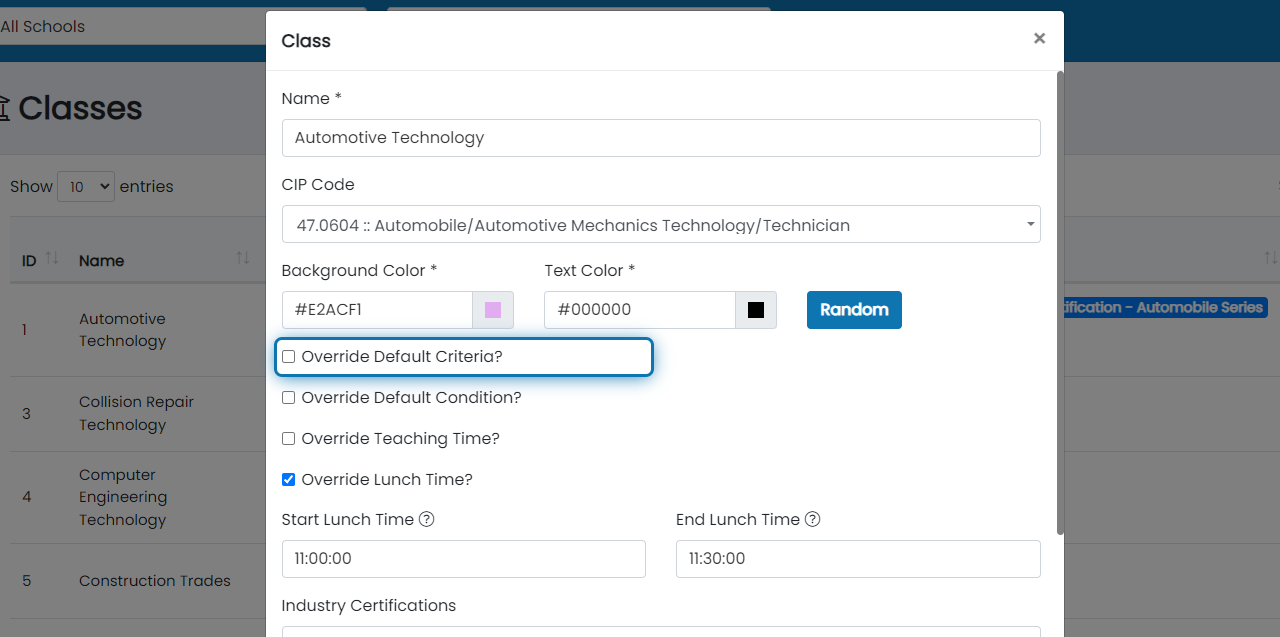This screenshot has width=1280, height=637.
Task: Click the End Lunch Time field
Action: pyautogui.click(x=857, y=559)
